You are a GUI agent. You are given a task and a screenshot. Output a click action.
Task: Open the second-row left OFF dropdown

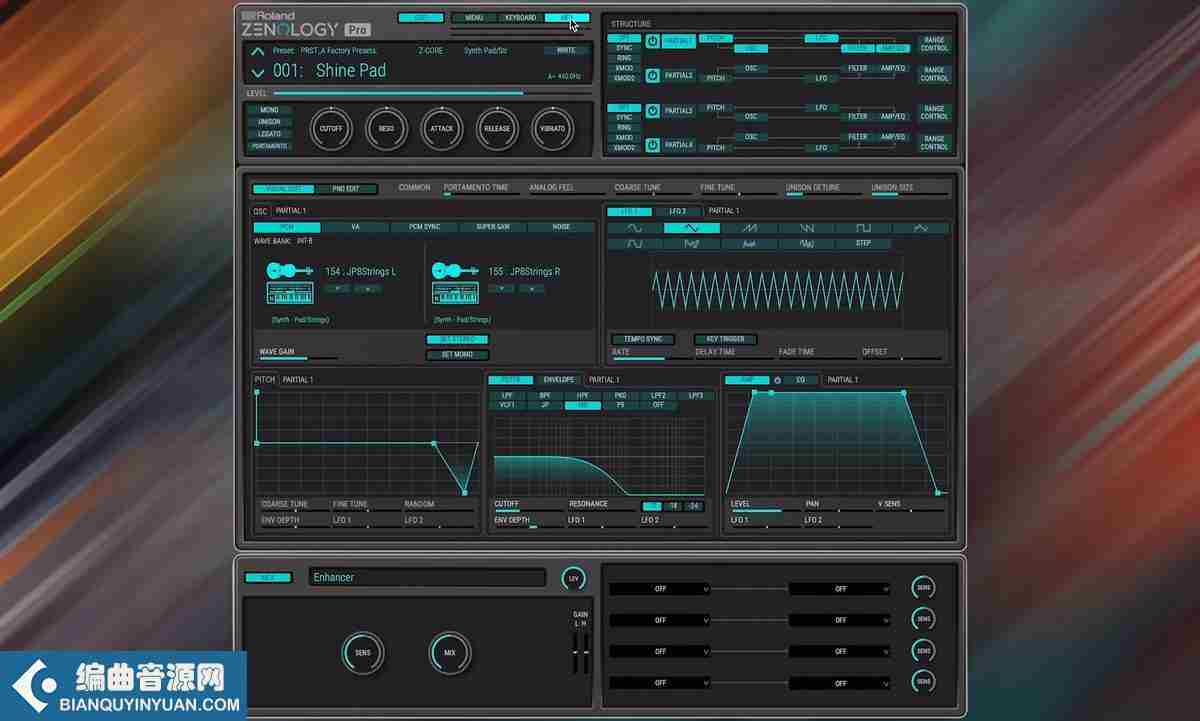(x=660, y=620)
